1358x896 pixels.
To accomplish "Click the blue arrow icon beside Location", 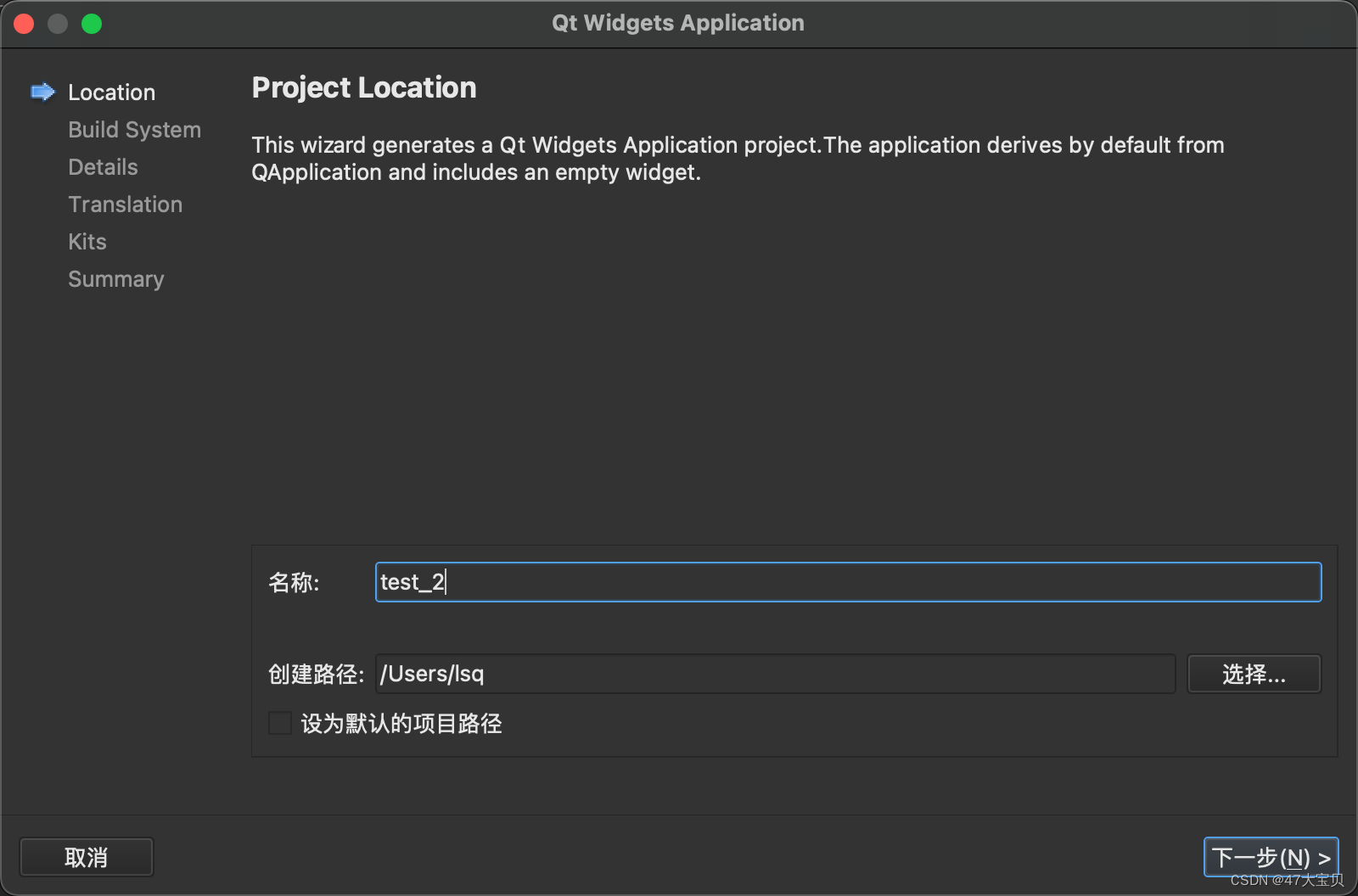I will point(42,92).
